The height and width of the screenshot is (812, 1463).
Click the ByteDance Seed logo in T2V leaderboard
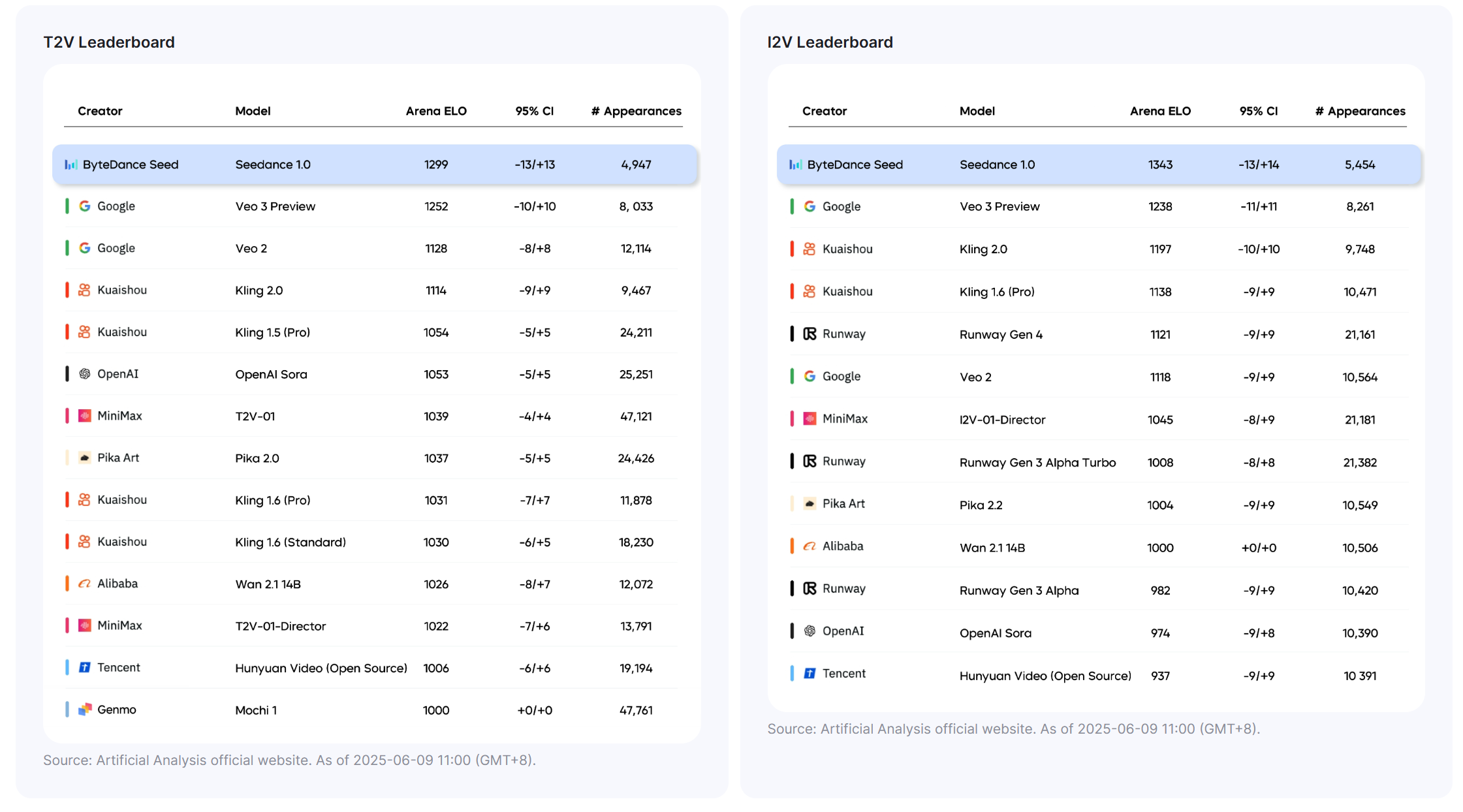point(71,164)
